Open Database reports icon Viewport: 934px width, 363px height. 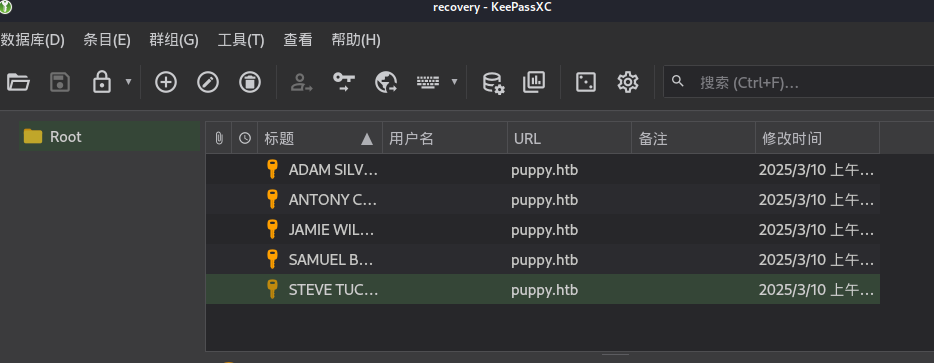click(x=534, y=82)
